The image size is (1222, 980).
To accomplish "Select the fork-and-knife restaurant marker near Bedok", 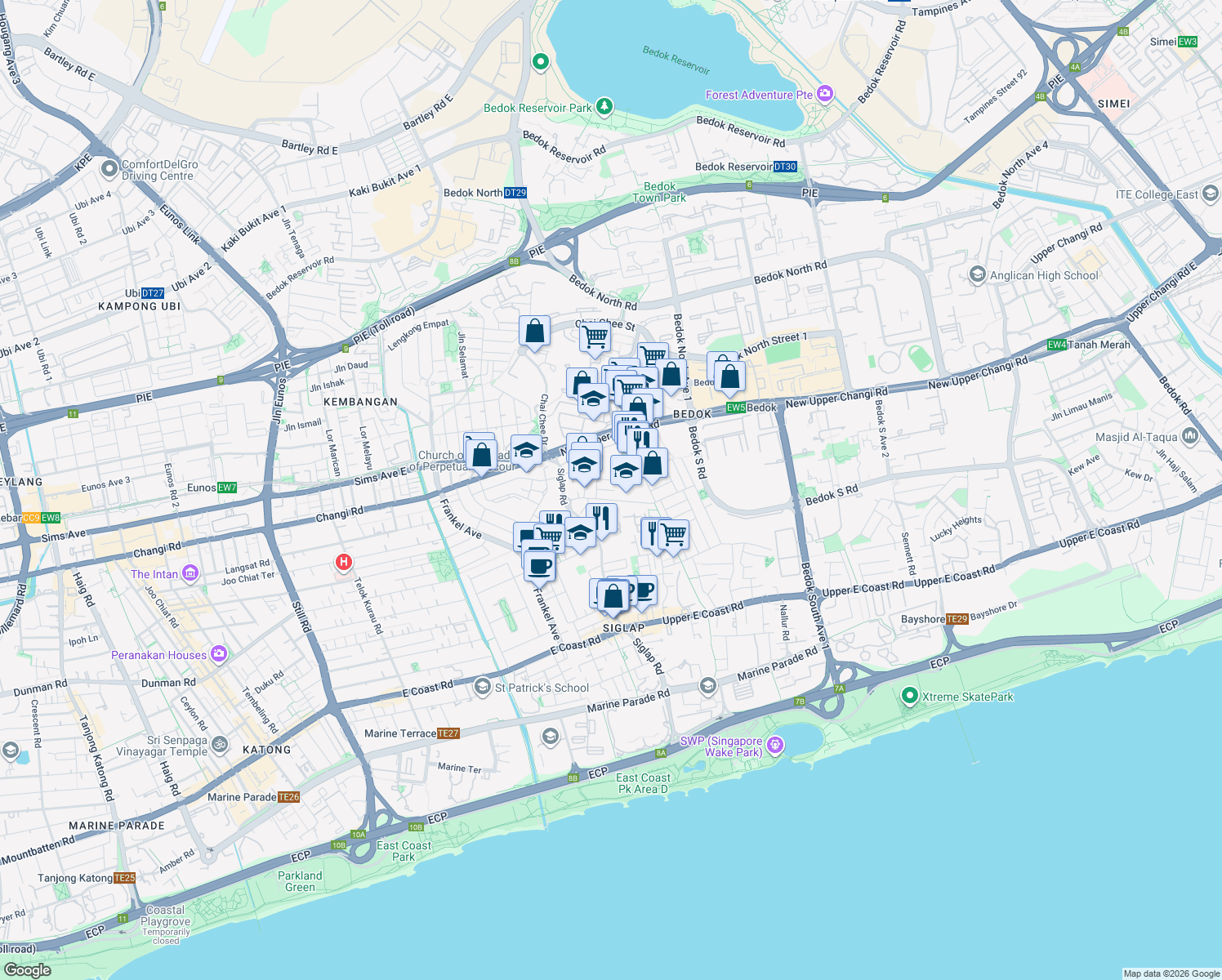I will (642, 439).
